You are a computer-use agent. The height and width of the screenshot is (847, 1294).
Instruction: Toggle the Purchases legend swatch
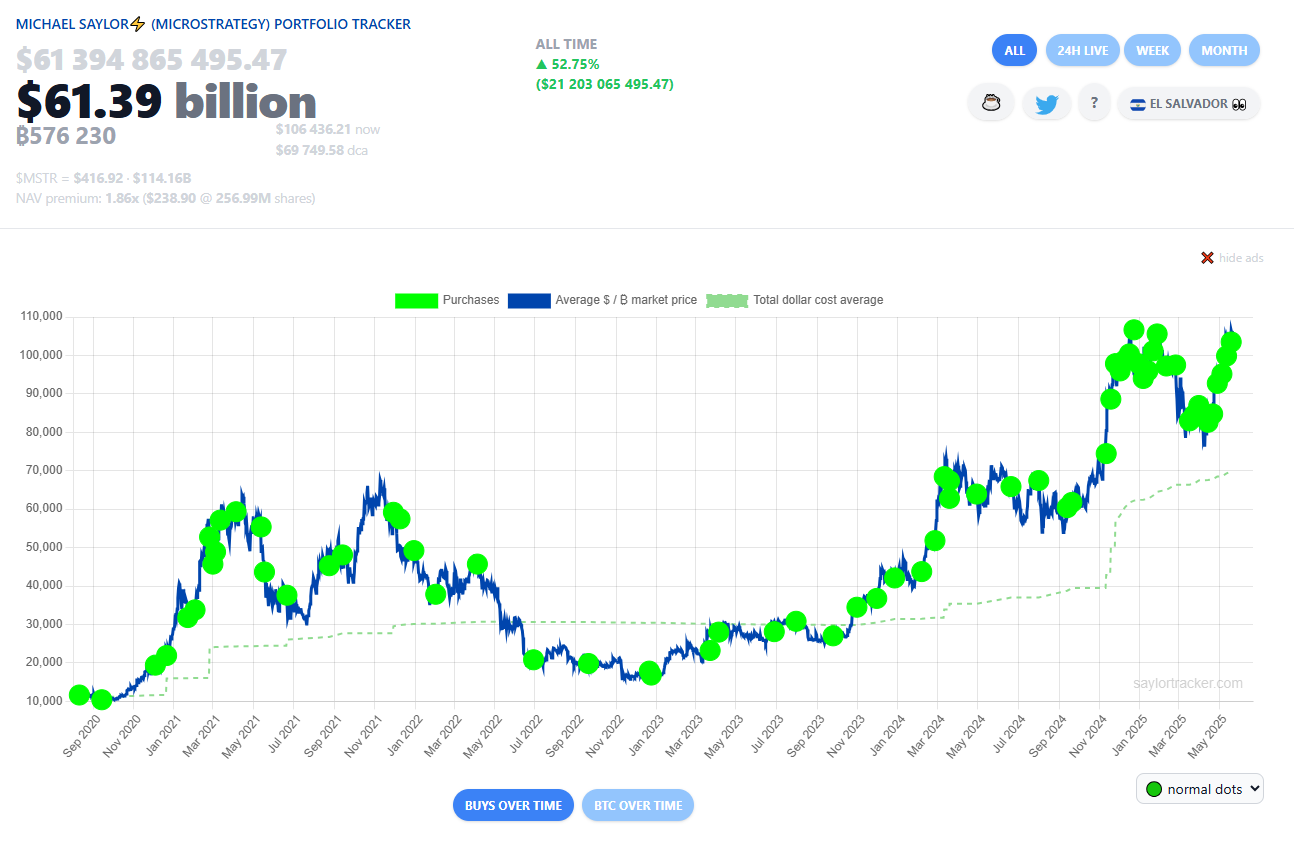point(417,300)
